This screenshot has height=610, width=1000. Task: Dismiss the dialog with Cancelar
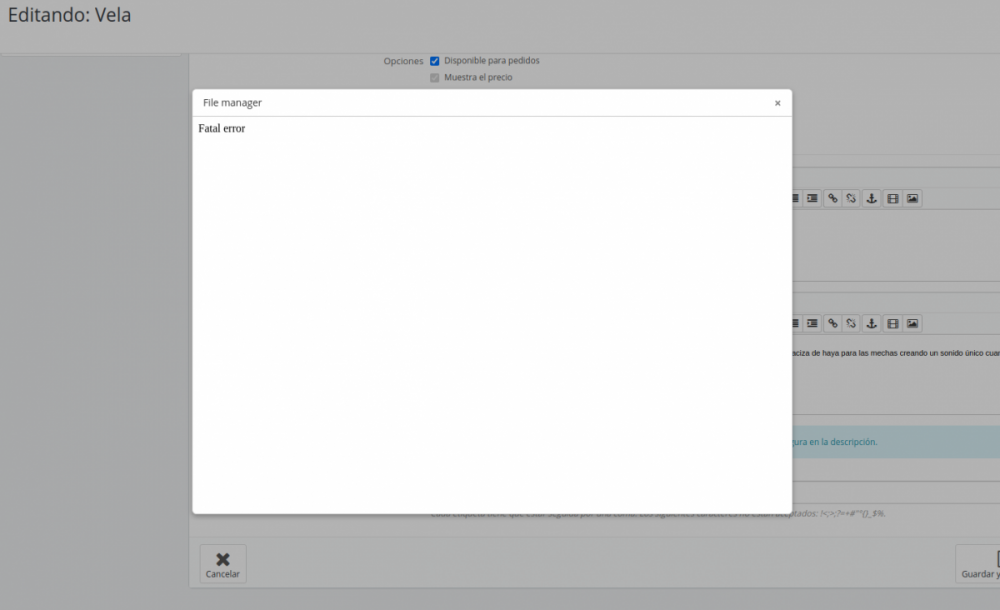(x=222, y=563)
